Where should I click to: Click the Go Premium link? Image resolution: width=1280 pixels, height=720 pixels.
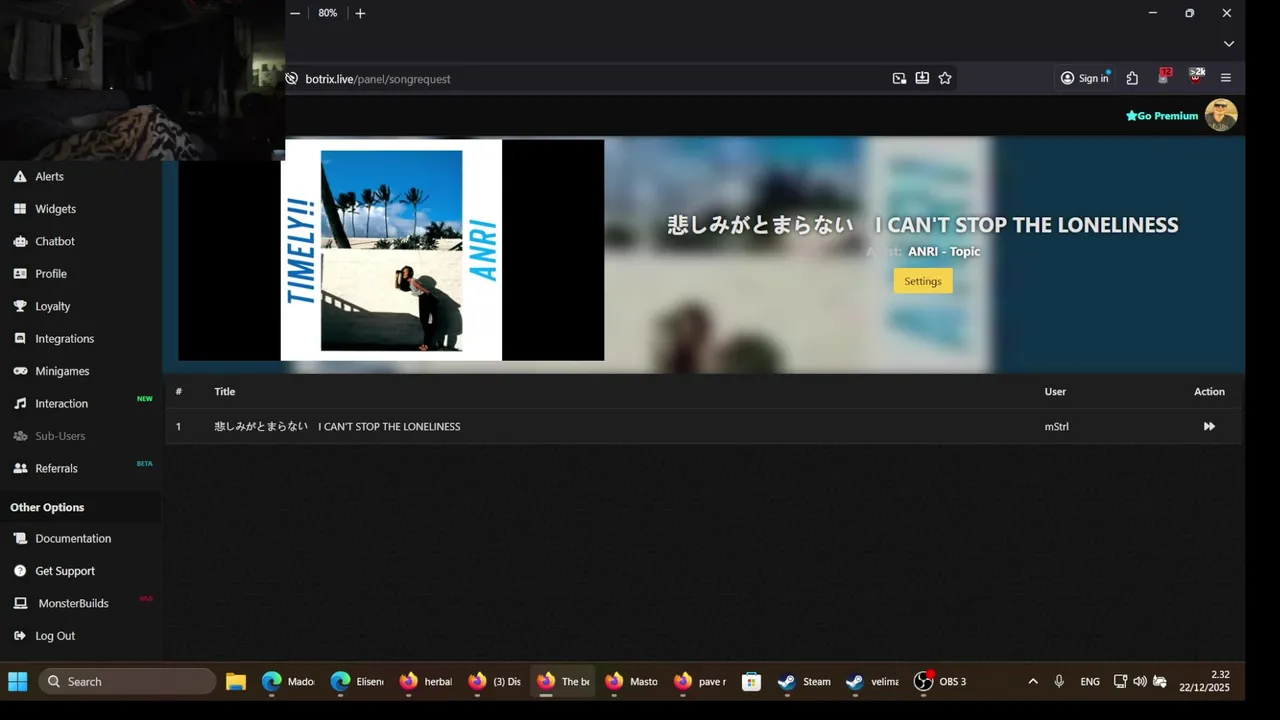(x=1162, y=116)
